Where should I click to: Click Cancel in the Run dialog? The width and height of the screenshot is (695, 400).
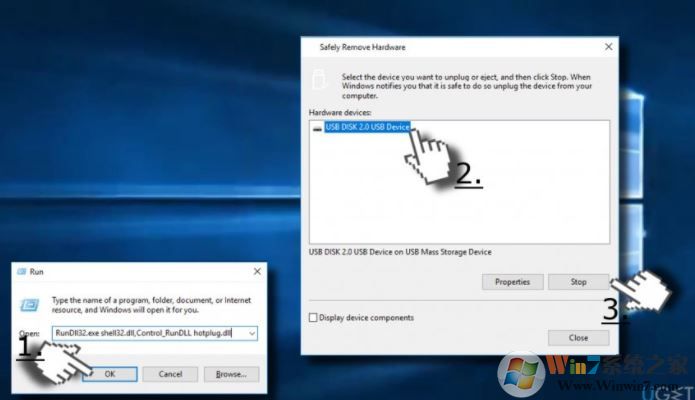[170, 374]
